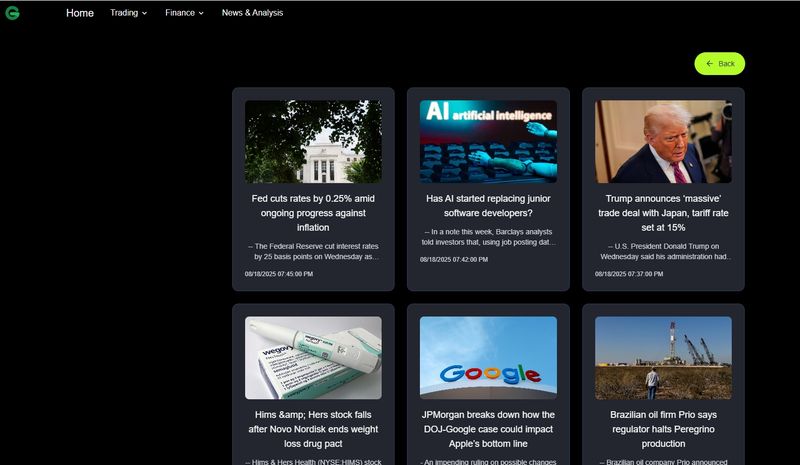This screenshot has height=465, width=800.
Task: Click 'An impending ruling on possible changes' summary
Action: 488,461
